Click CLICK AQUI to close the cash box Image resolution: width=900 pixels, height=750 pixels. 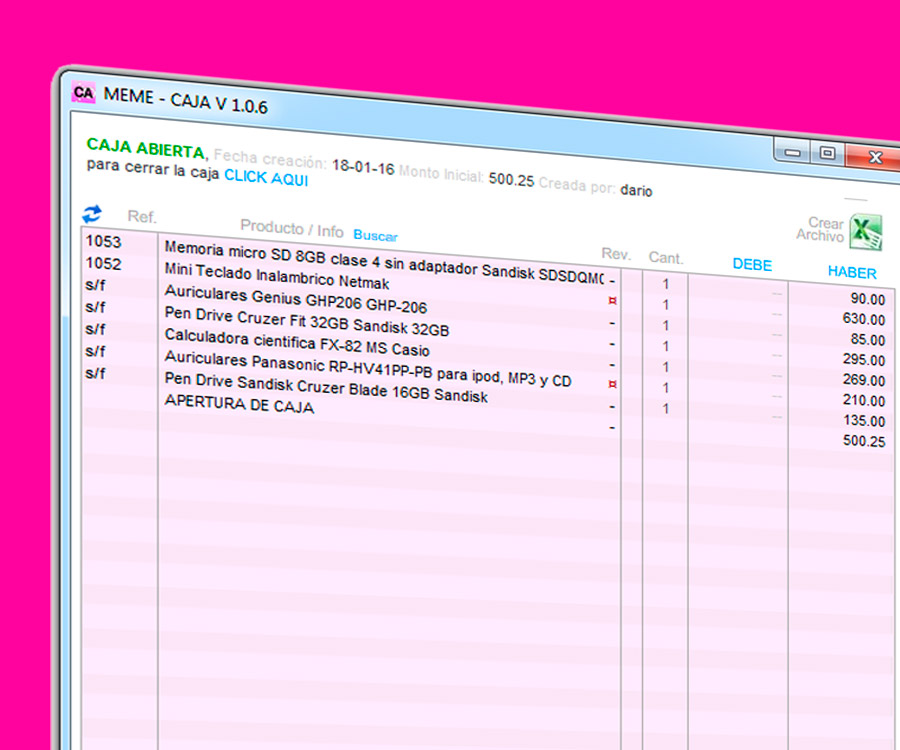(x=266, y=179)
